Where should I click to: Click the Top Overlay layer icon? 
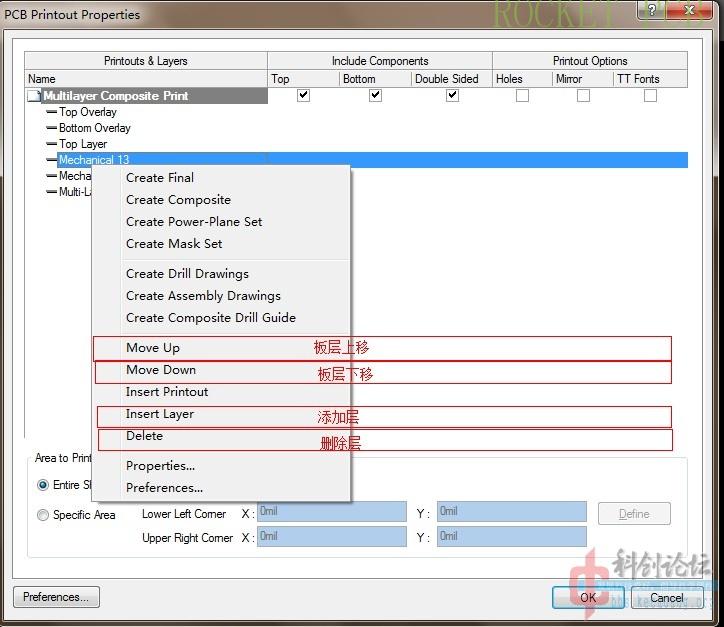coord(52,112)
